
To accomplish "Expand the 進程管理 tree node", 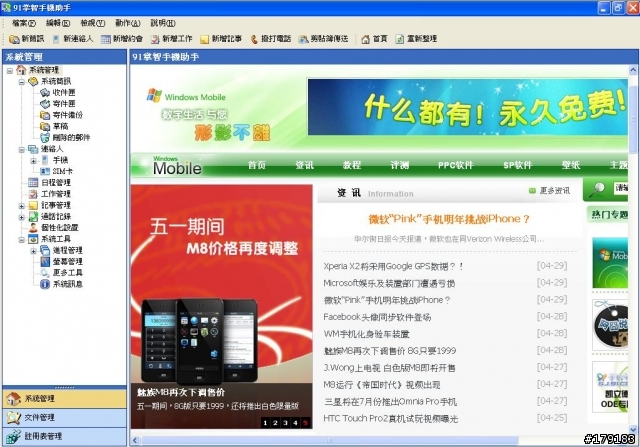I will pyautogui.click(x=33, y=251).
